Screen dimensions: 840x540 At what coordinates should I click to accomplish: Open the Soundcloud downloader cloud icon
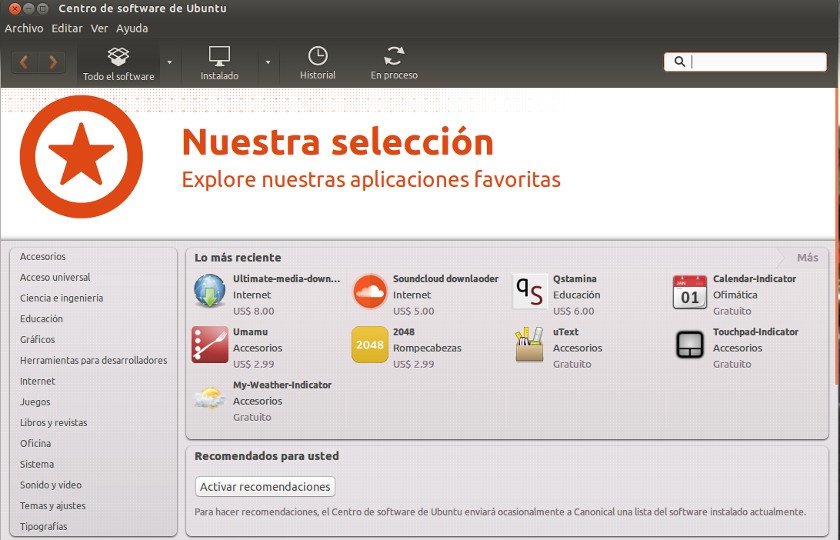click(x=370, y=291)
